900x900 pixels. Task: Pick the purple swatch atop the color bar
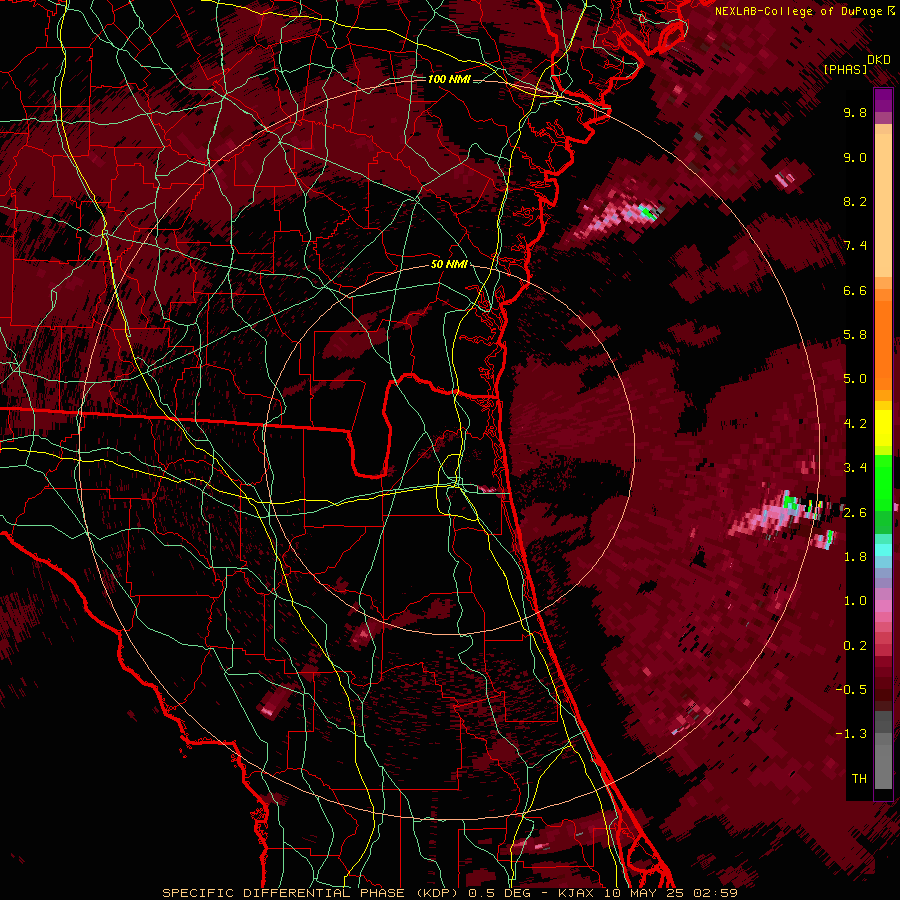click(883, 100)
